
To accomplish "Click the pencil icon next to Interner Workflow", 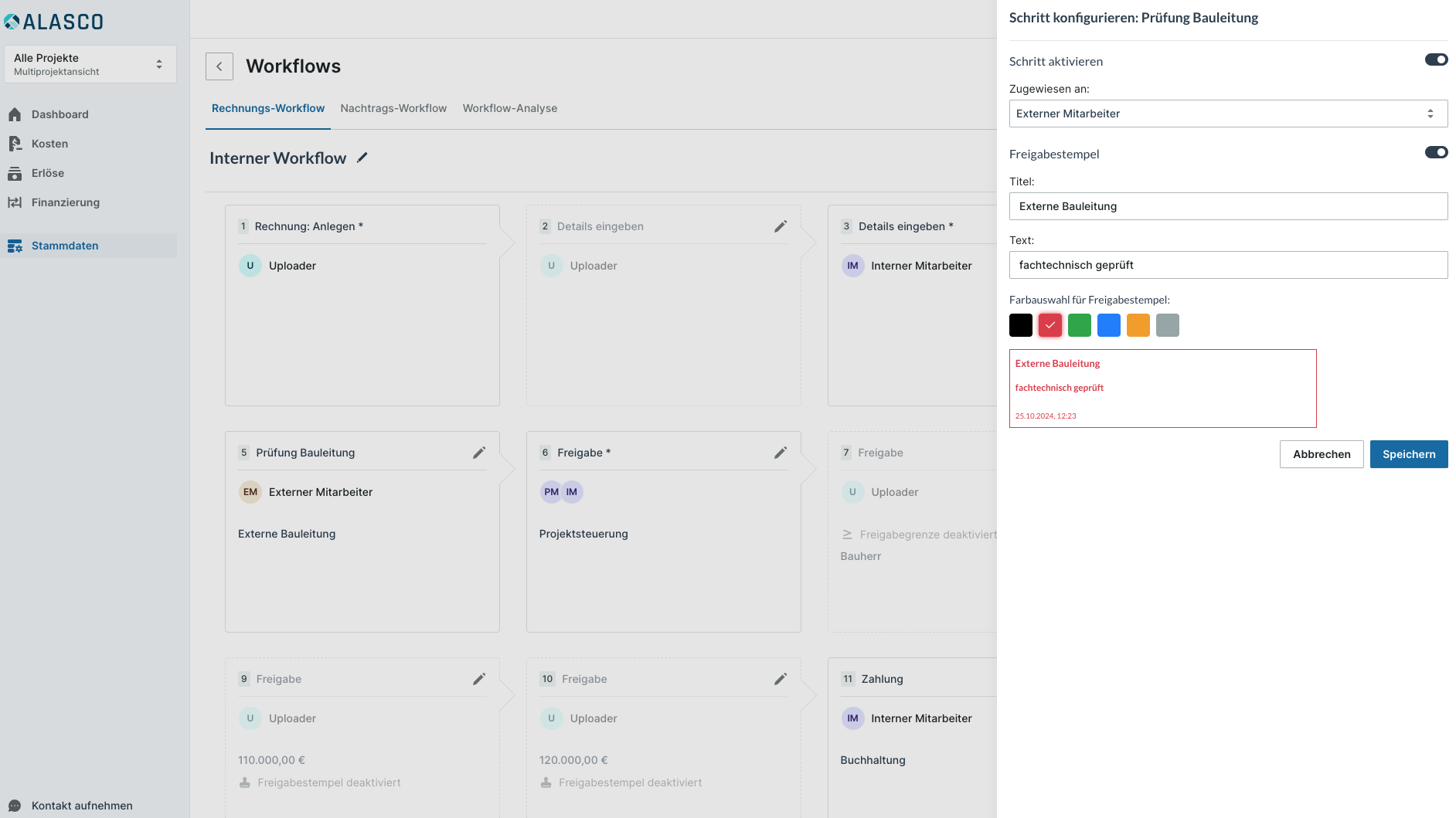I will click(x=362, y=158).
